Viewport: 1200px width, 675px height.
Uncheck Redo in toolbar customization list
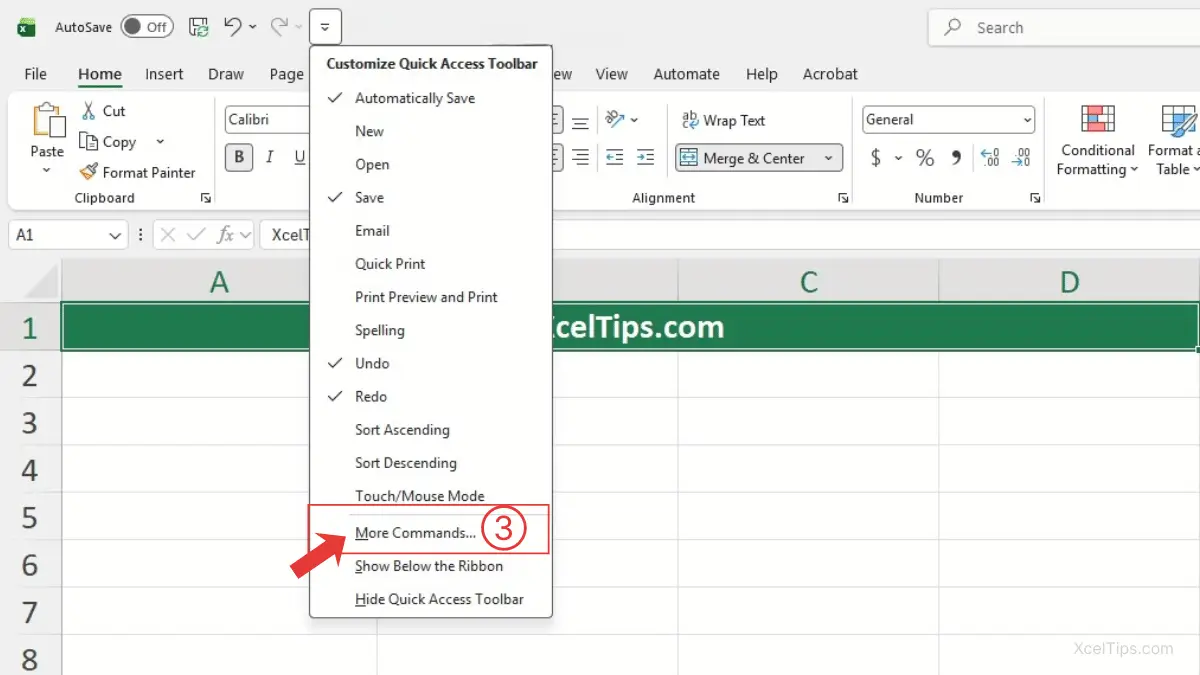click(370, 396)
